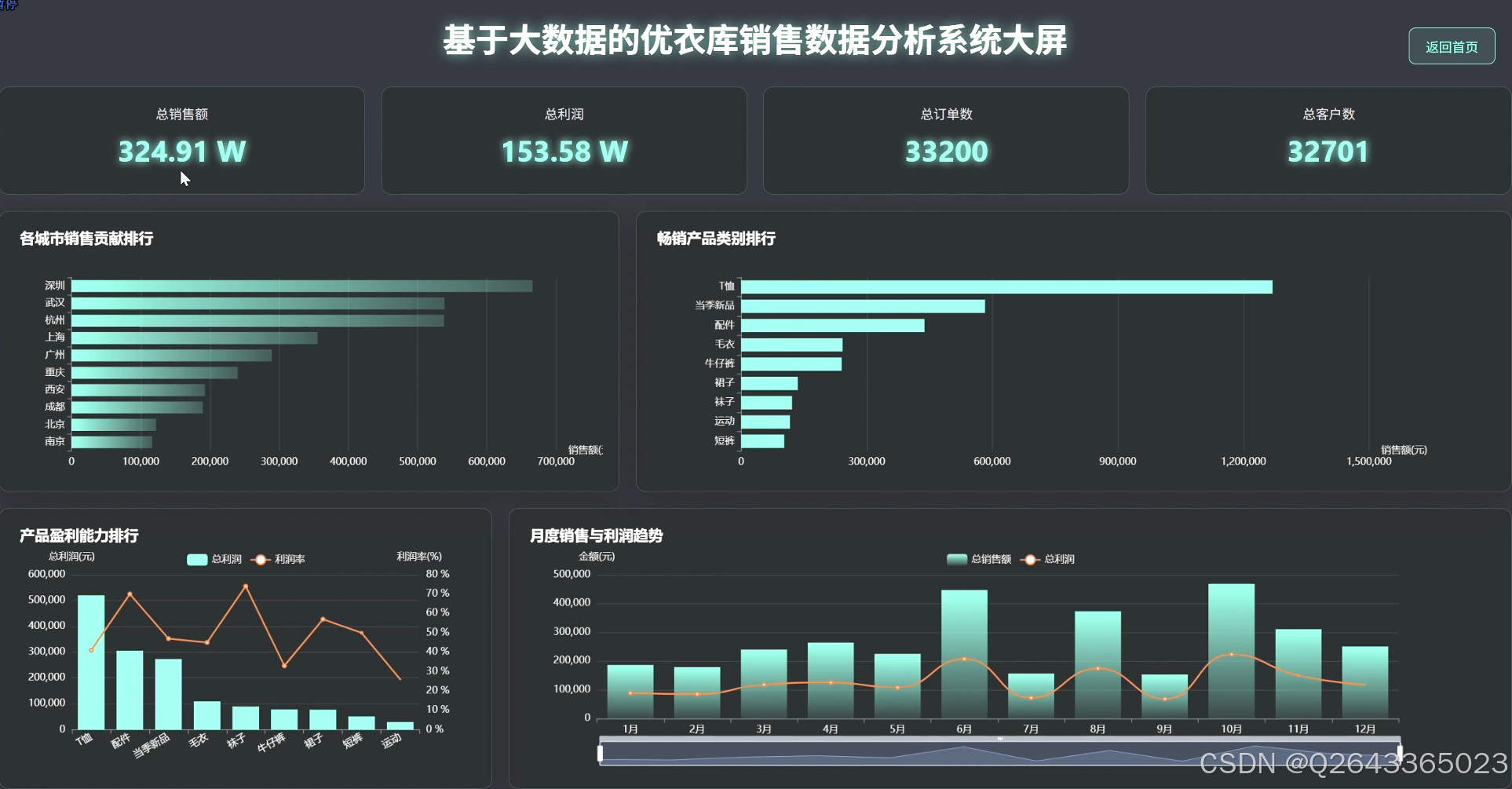Click the 月度销售与利润趋势 panel title
1512x789 pixels.
pyautogui.click(x=597, y=535)
